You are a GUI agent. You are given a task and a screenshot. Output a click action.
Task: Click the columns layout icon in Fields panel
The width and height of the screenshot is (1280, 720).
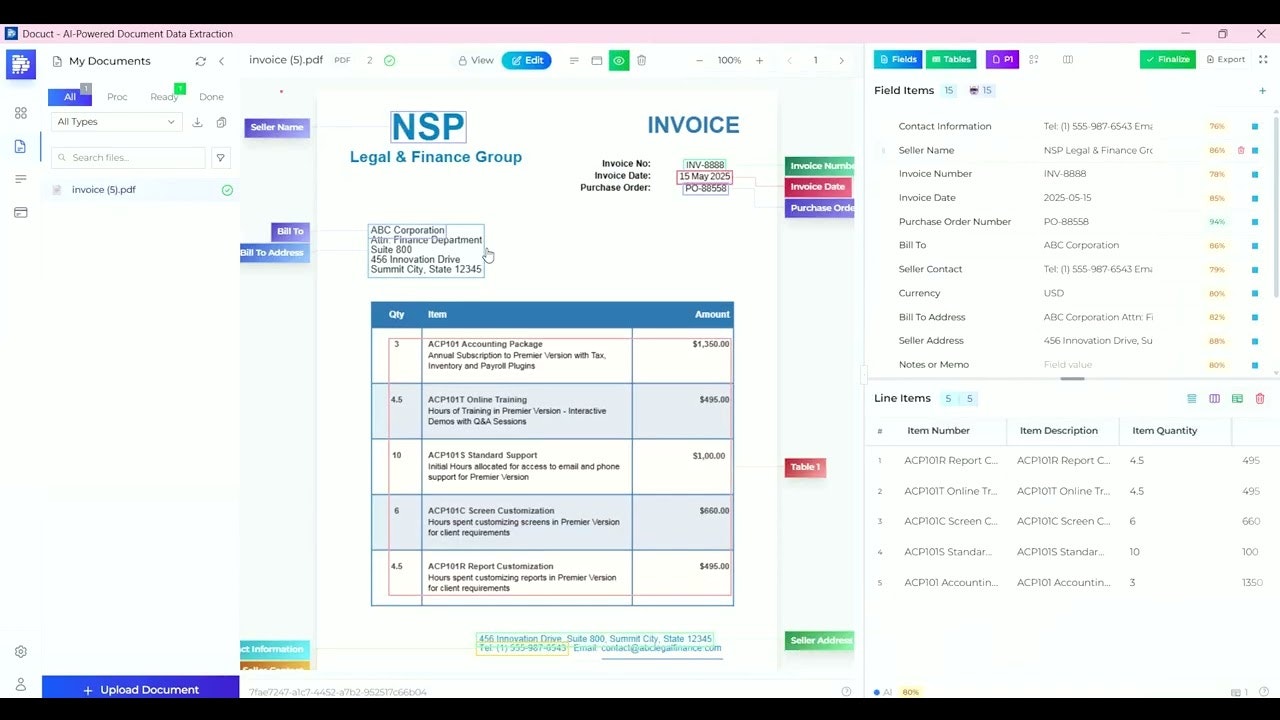1068,59
